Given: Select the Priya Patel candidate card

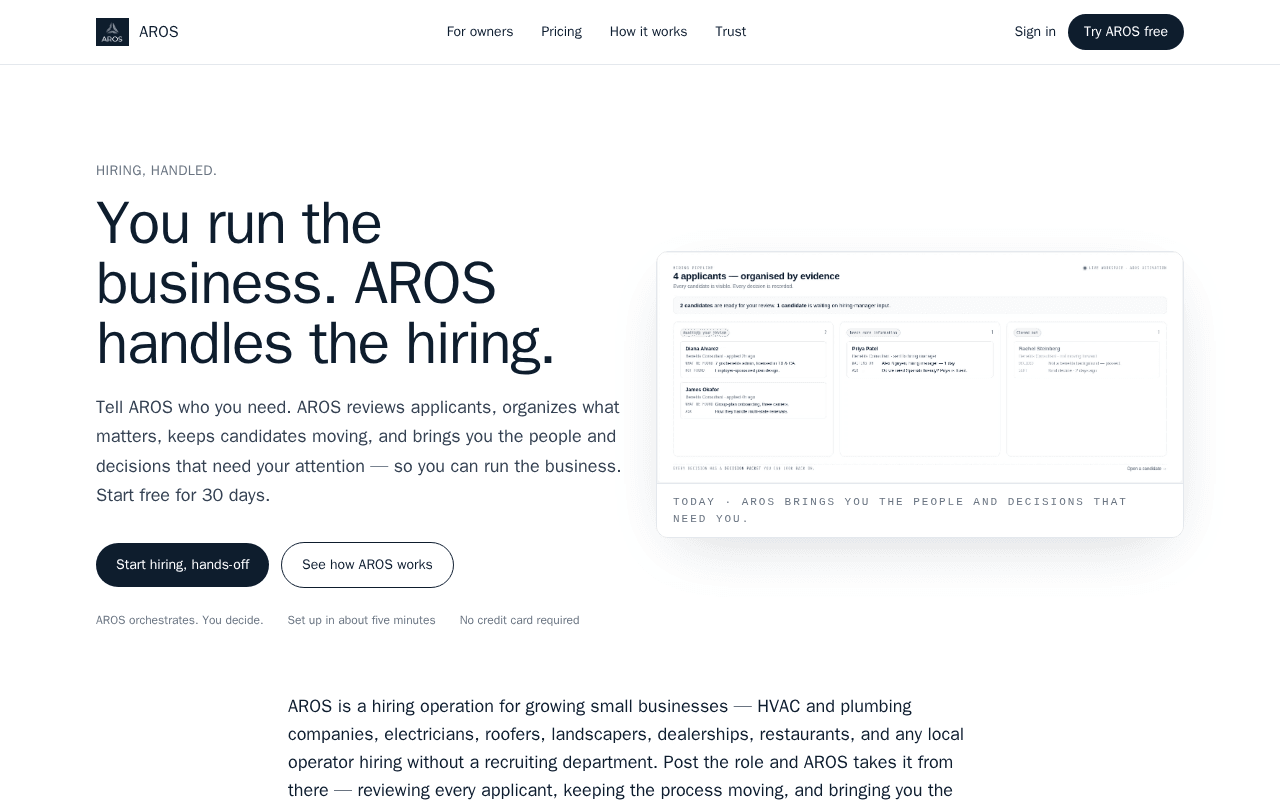Looking at the screenshot, I should pyautogui.click(x=920, y=361).
